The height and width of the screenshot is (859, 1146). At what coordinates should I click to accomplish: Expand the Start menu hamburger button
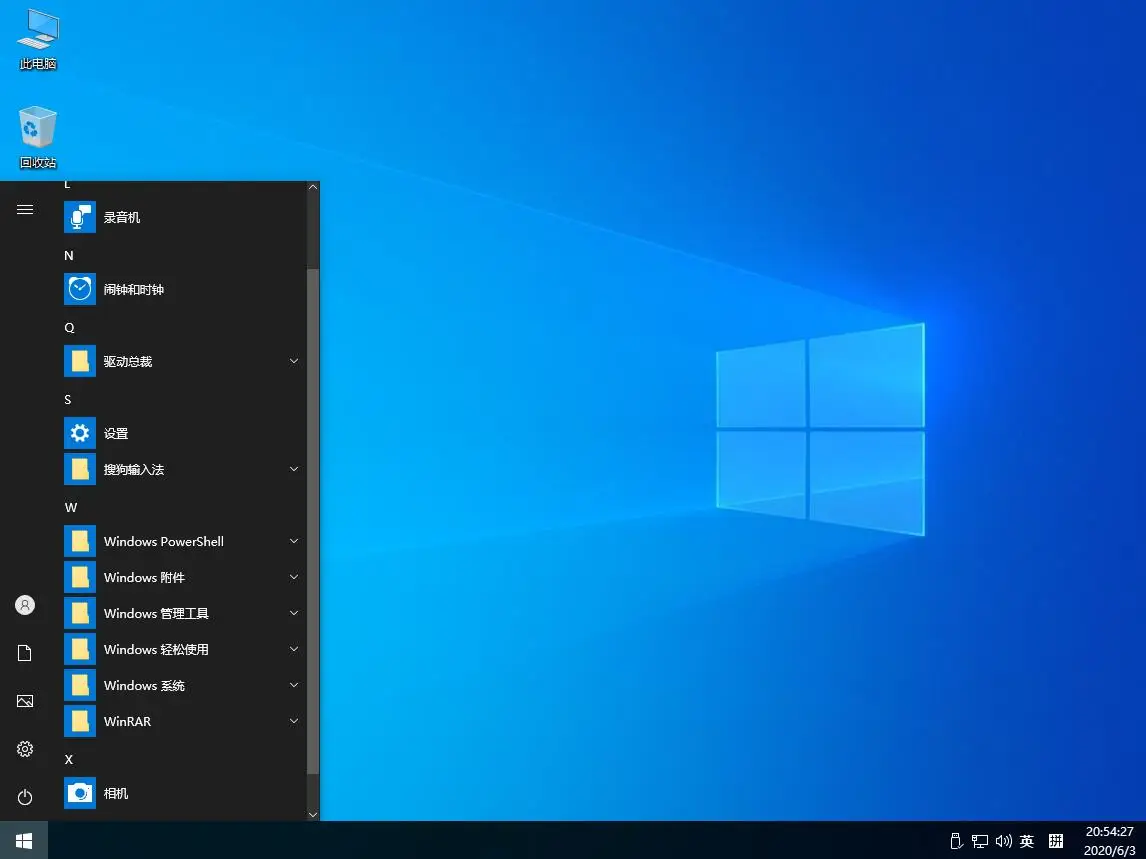coord(25,210)
